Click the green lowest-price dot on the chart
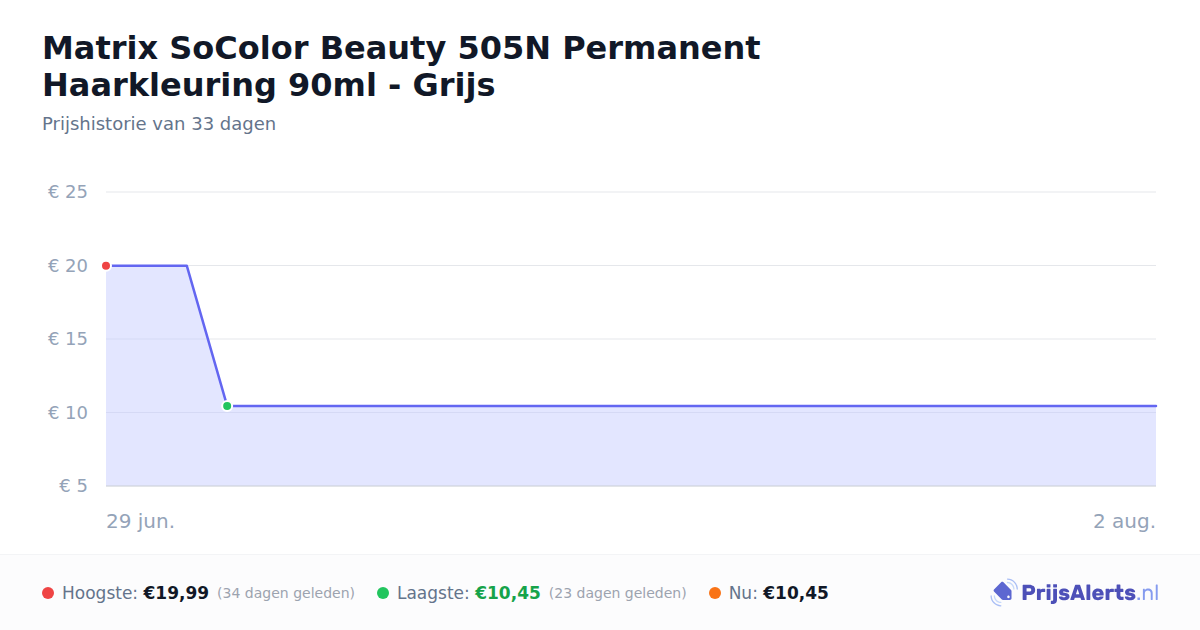 (x=227, y=406)
